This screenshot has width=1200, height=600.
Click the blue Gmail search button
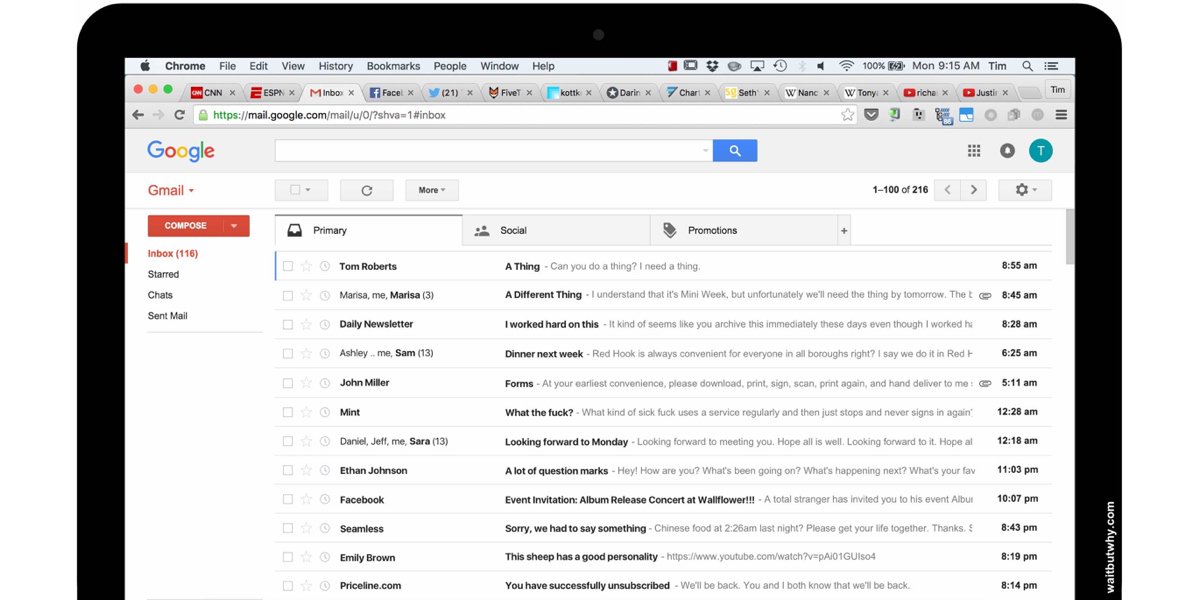(735, 151)
